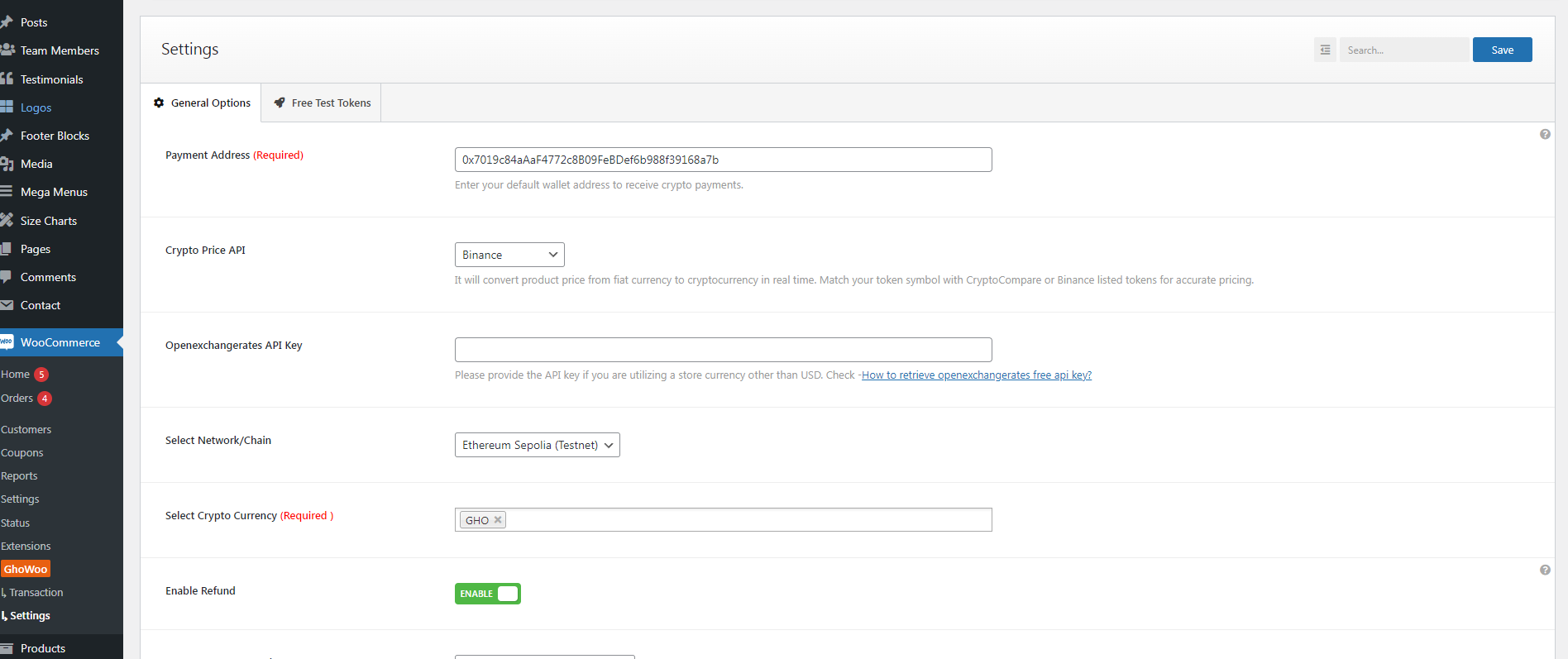Click the Footer Blocks pin icon

point(7,135)
